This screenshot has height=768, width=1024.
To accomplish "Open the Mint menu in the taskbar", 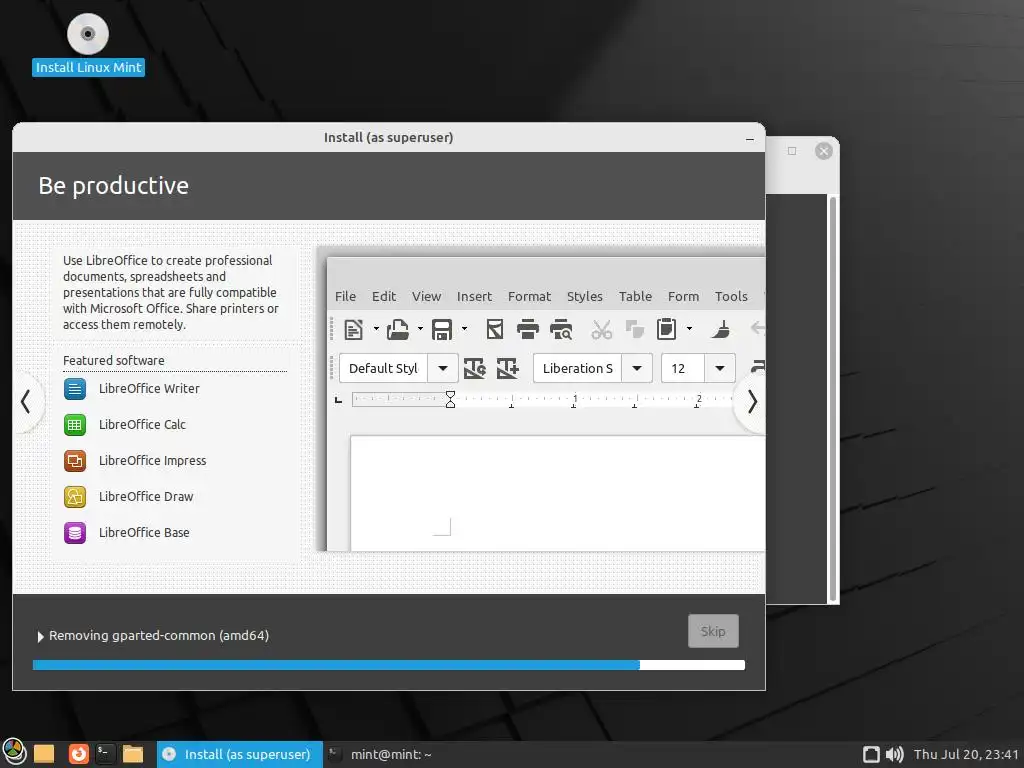I will 14,754.
